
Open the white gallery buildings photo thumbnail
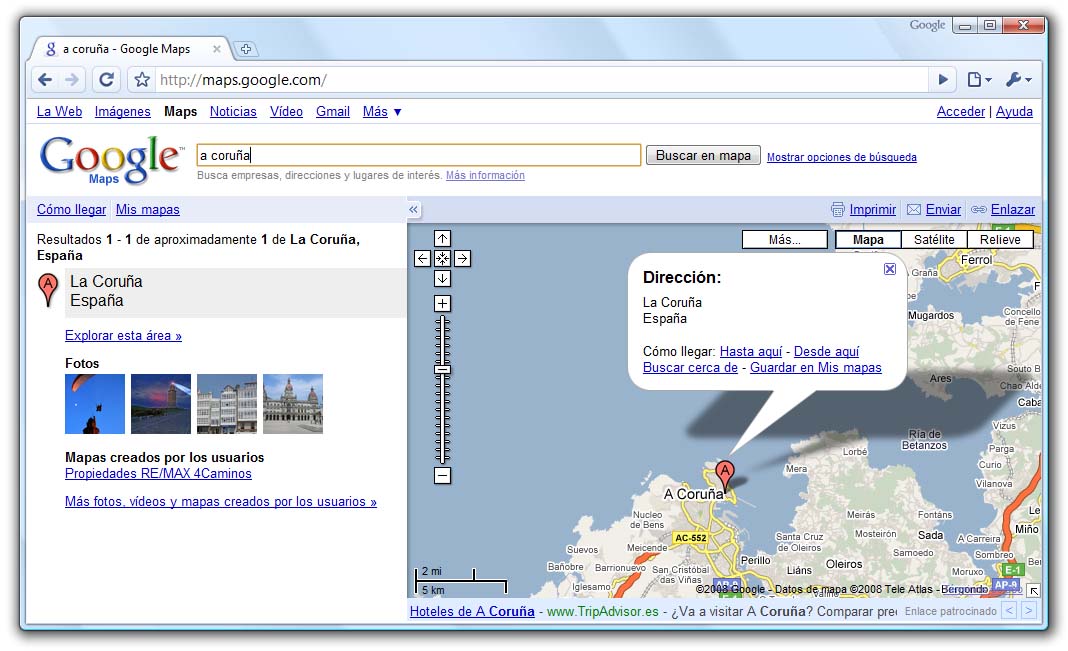tap(227, 404)
